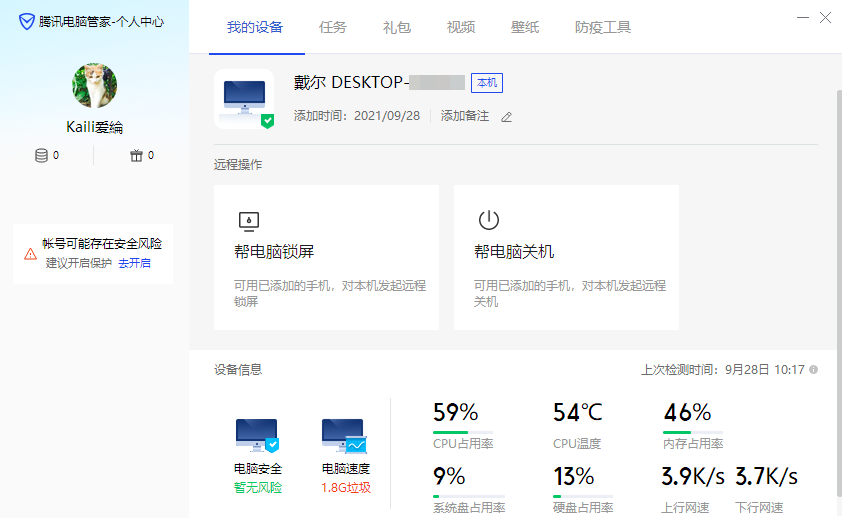Click the info icon beside last check time
The width and height of the screenshot is (842, 518).
tap(814, 369)
